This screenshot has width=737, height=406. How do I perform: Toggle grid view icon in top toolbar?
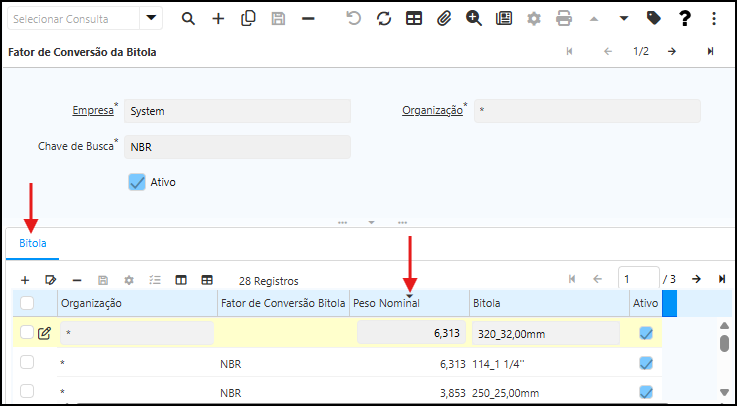click(414, 19)
